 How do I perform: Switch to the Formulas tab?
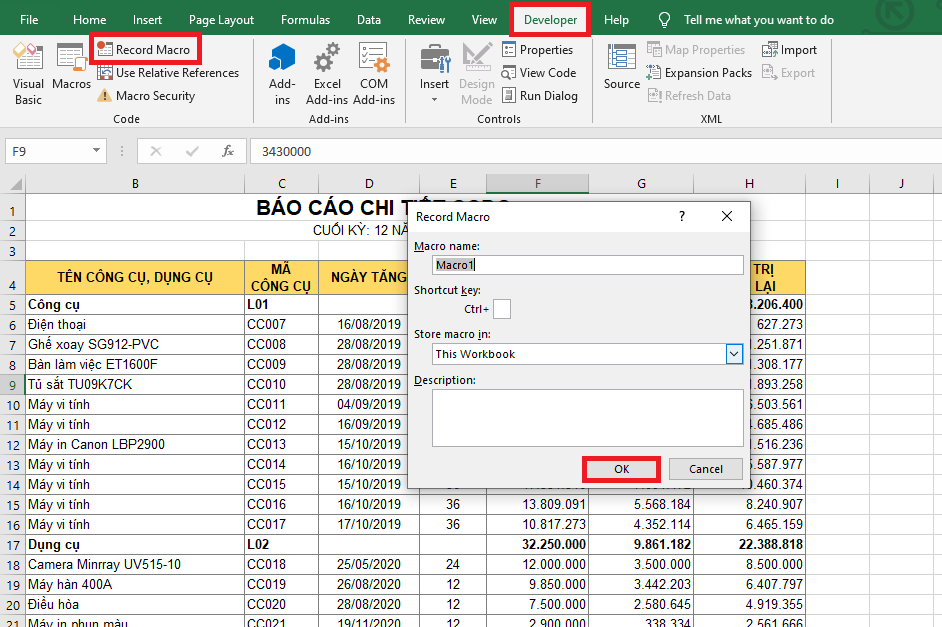click(x=305, y=20)
